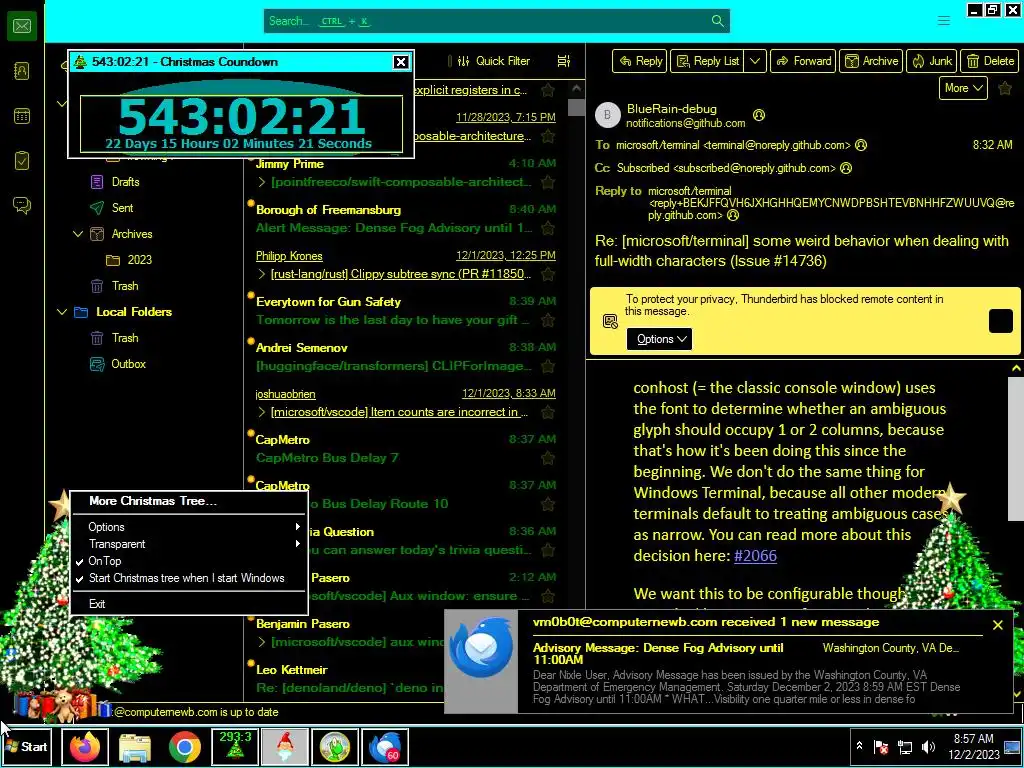Archive the open message
1024x768 pixels.
click(871, 61)
